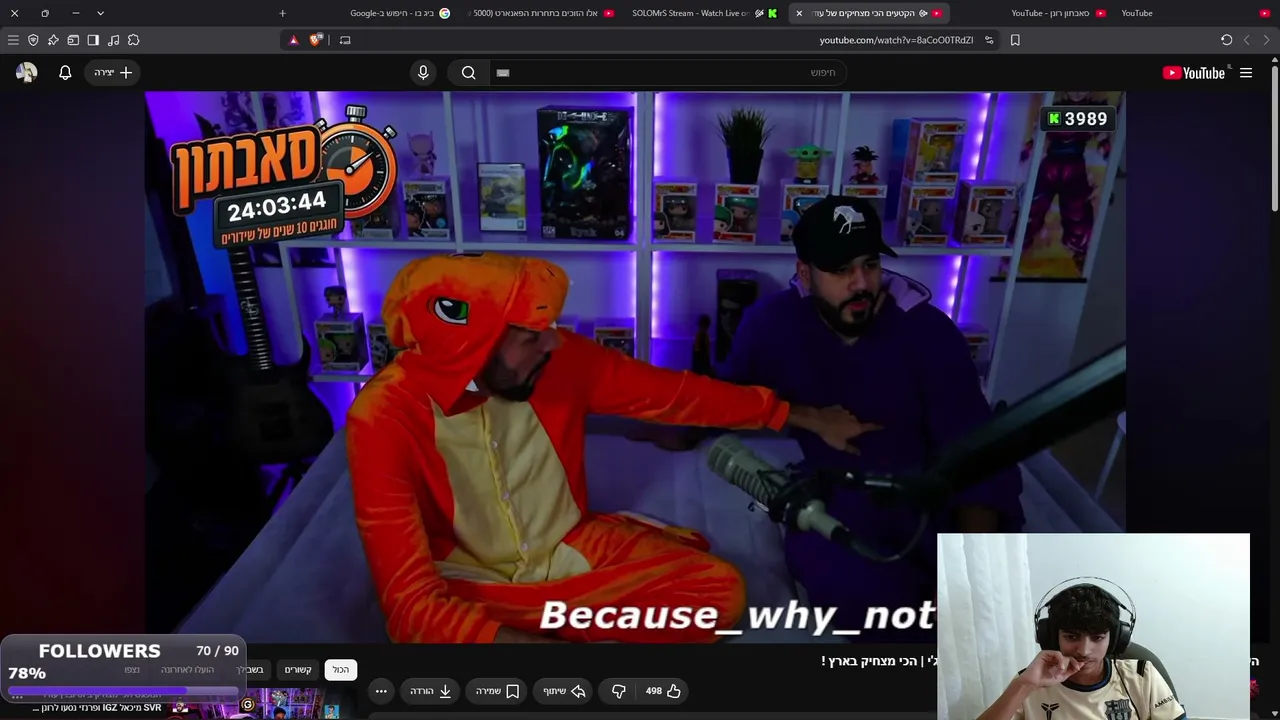Open the Brave Wallet icon
The width and height of the screenshot is (1280, 720).
[x=73, y=40]
